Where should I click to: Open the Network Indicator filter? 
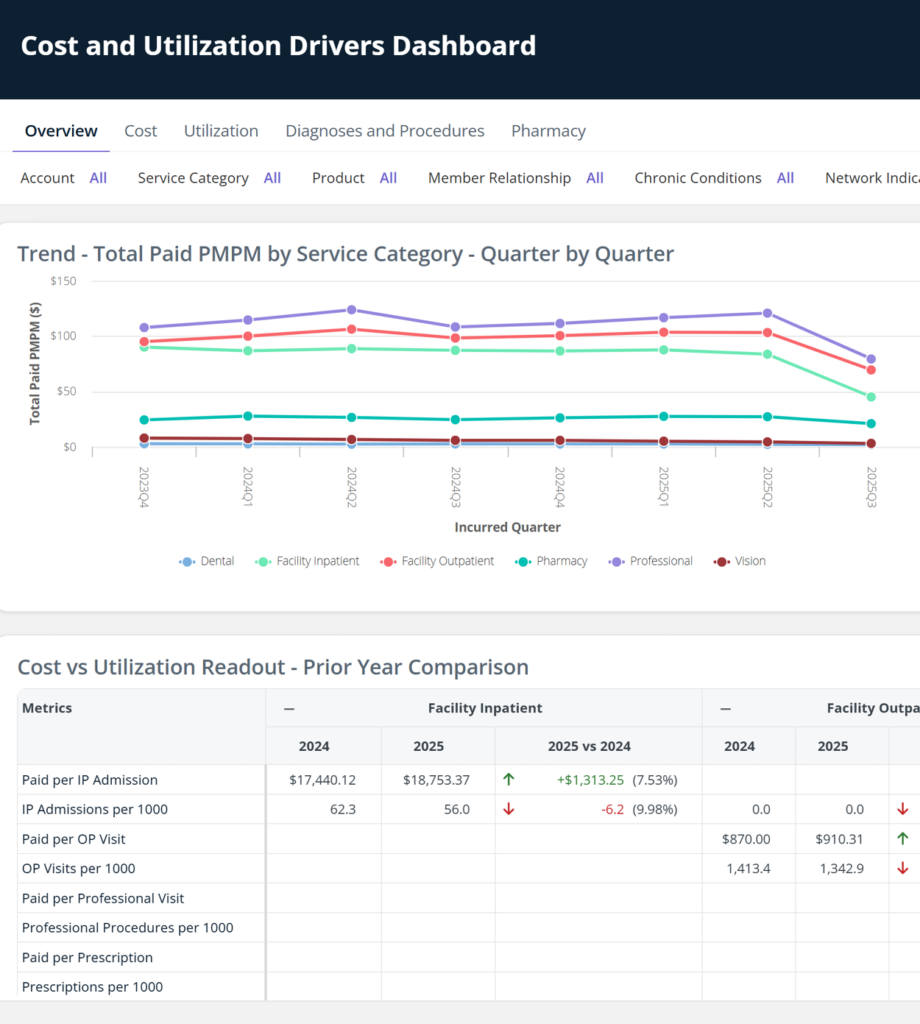872,178
